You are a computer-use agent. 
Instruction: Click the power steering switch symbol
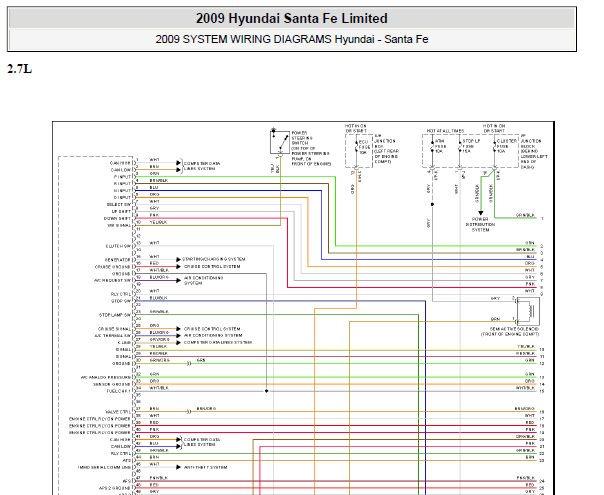click(x=280, y=142)
